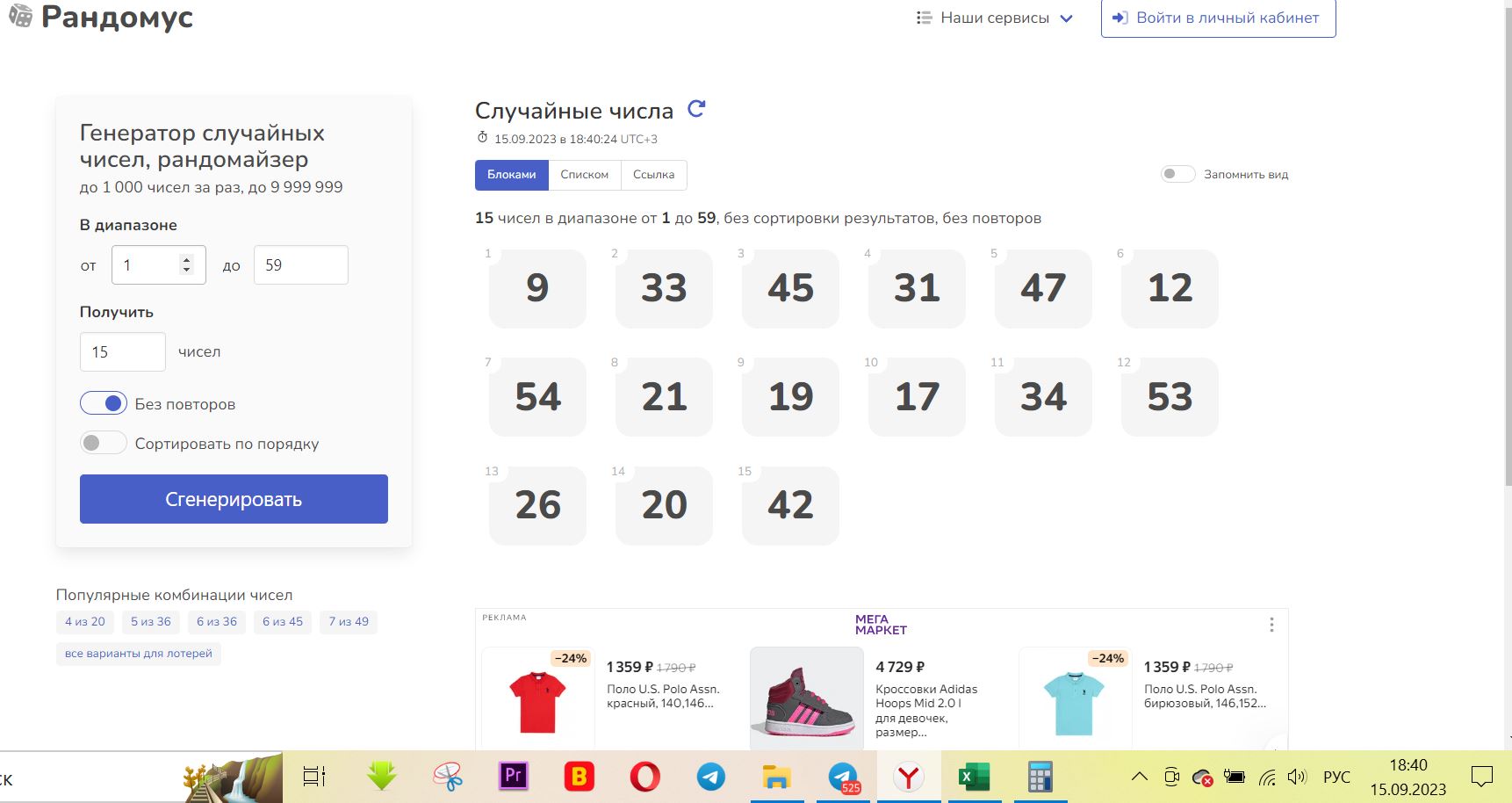Click the Рандомус site title
1512x803 pixels.
click(x=118, y=17)
